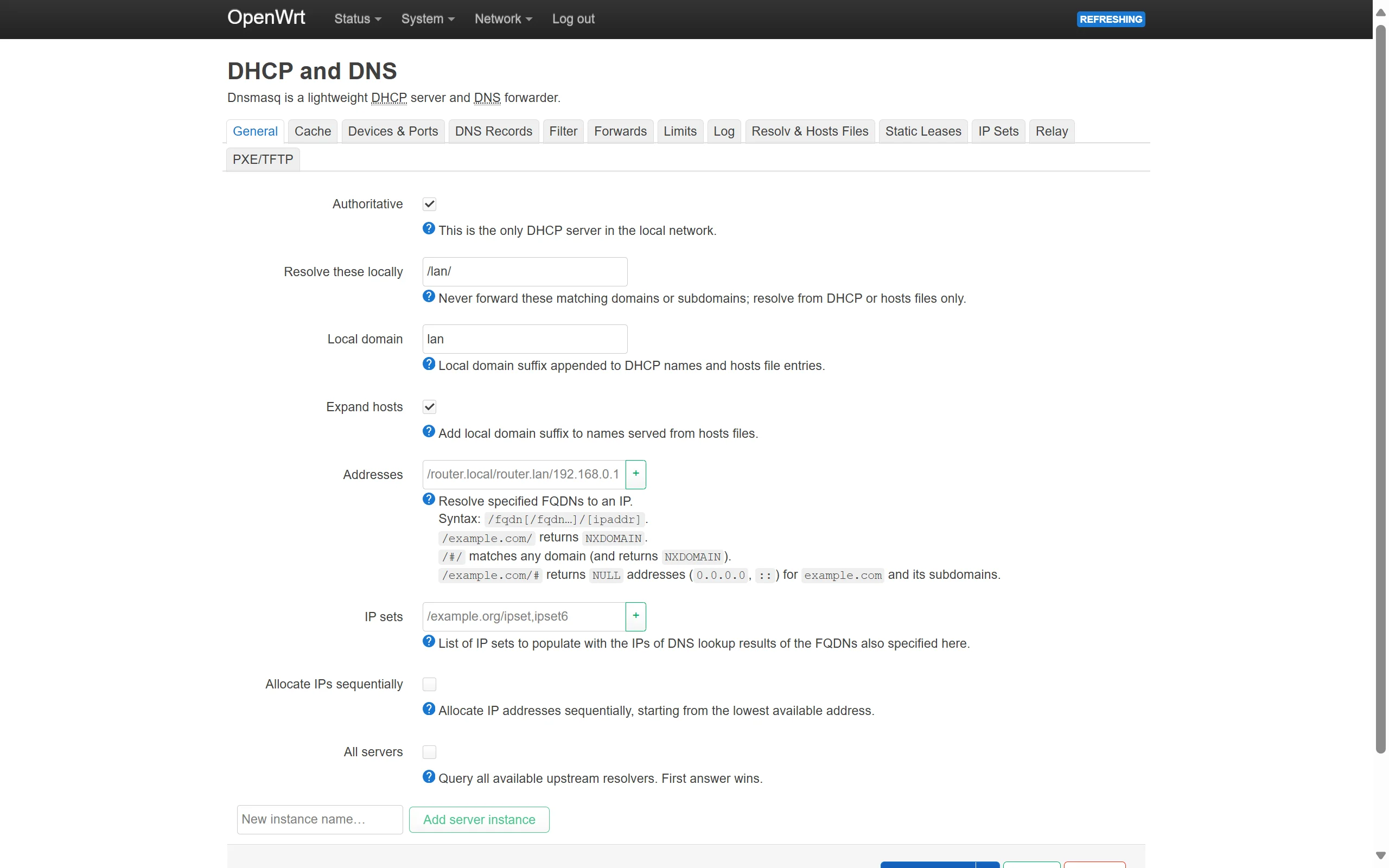Click the OpenWrt brand link
1389x868 pixels.
point(266,18)
